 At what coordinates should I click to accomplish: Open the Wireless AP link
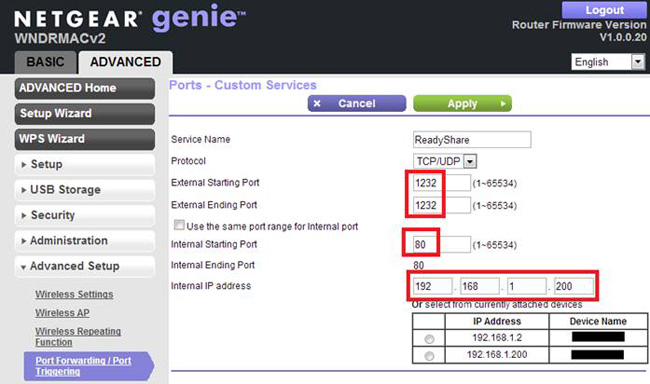(x=62, y=313)
